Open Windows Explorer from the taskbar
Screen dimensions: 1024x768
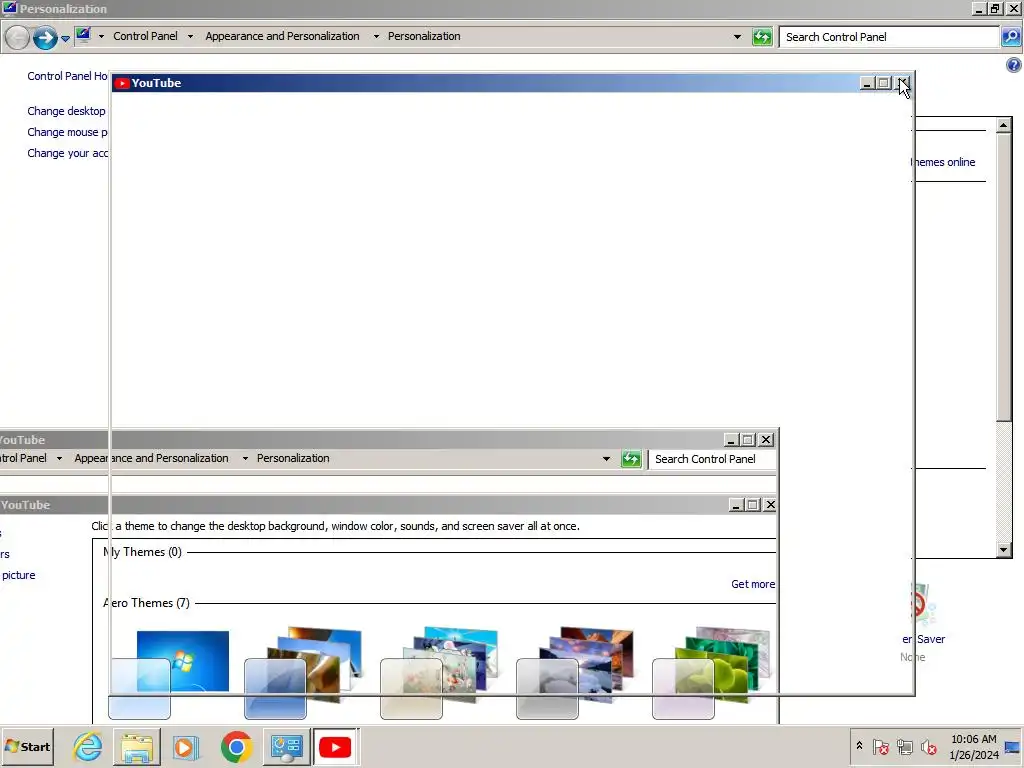[136, 747]
